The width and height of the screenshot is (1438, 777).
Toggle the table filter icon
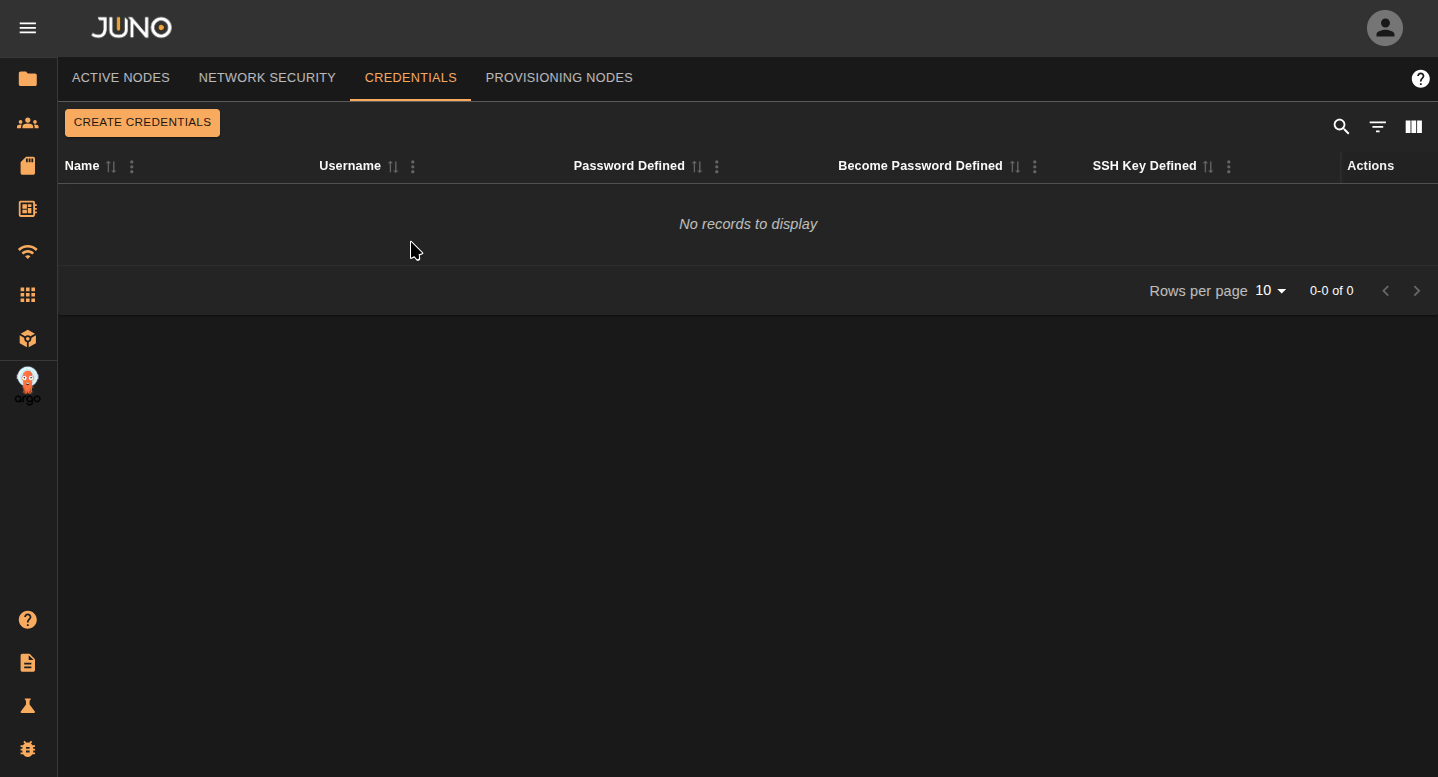click(1377, 127)
